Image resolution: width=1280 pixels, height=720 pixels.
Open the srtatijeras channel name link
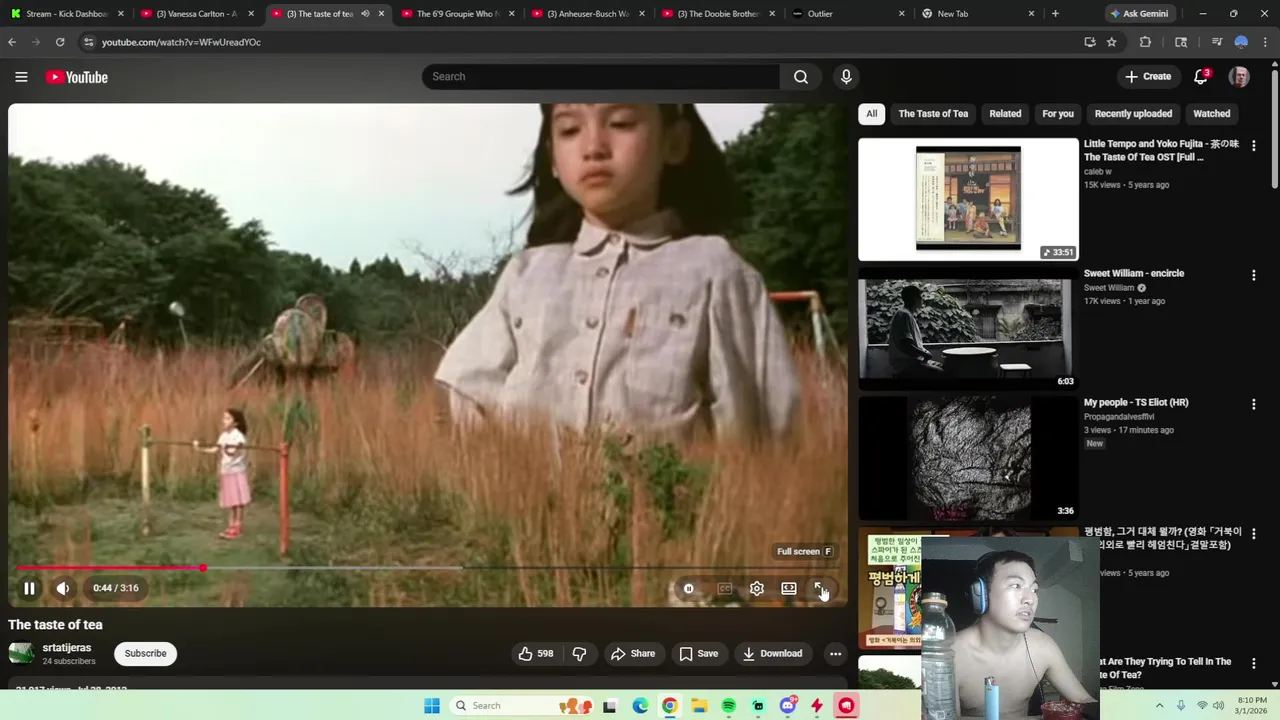66,648
